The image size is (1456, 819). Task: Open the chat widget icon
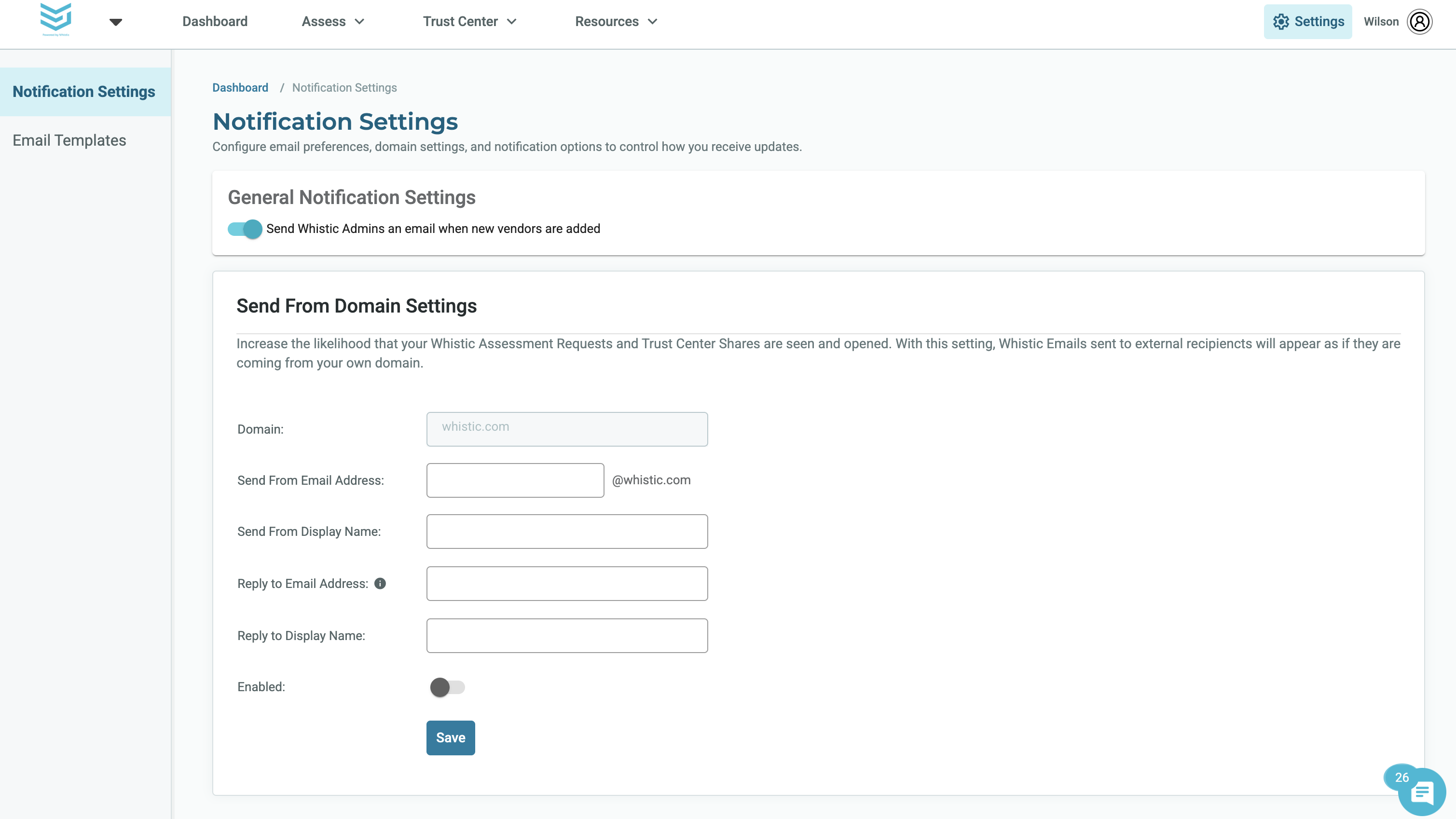click(1422, 793)
